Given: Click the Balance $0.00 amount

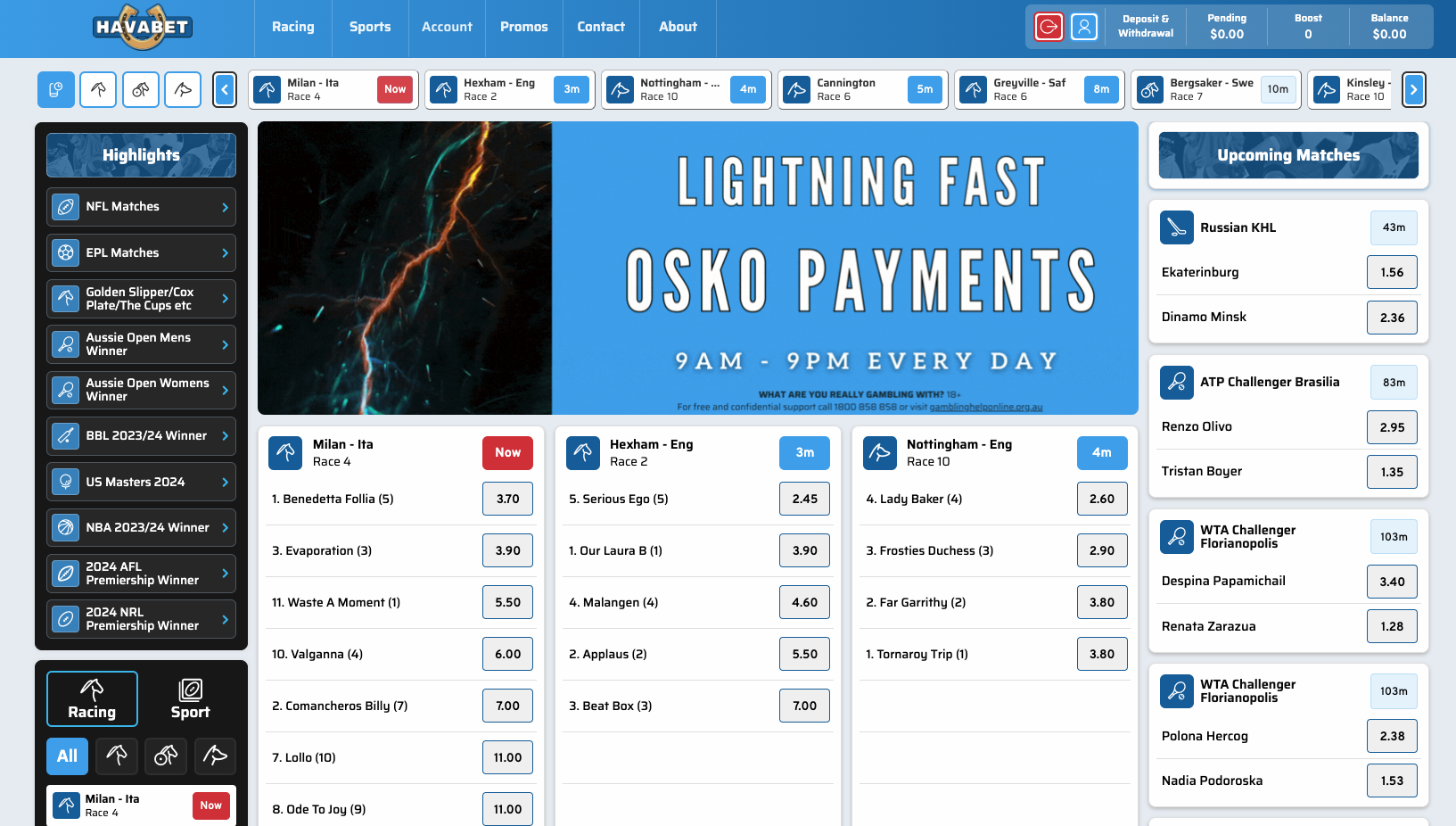Looking at the screenshot, I should click(x=1389, y=35).
